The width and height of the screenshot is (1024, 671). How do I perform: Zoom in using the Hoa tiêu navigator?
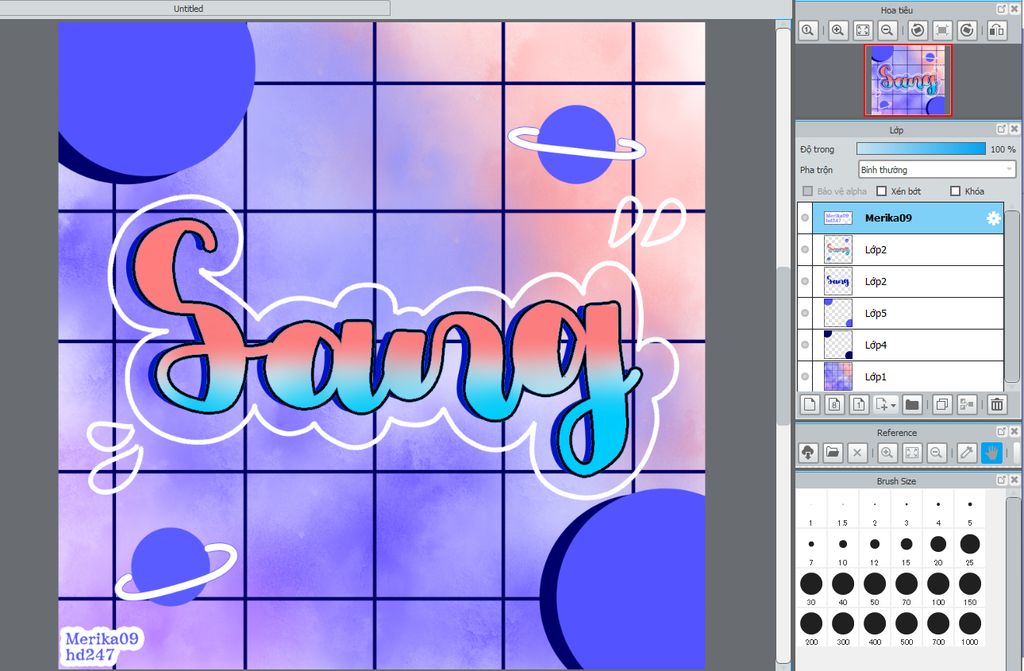coord(838,30)
